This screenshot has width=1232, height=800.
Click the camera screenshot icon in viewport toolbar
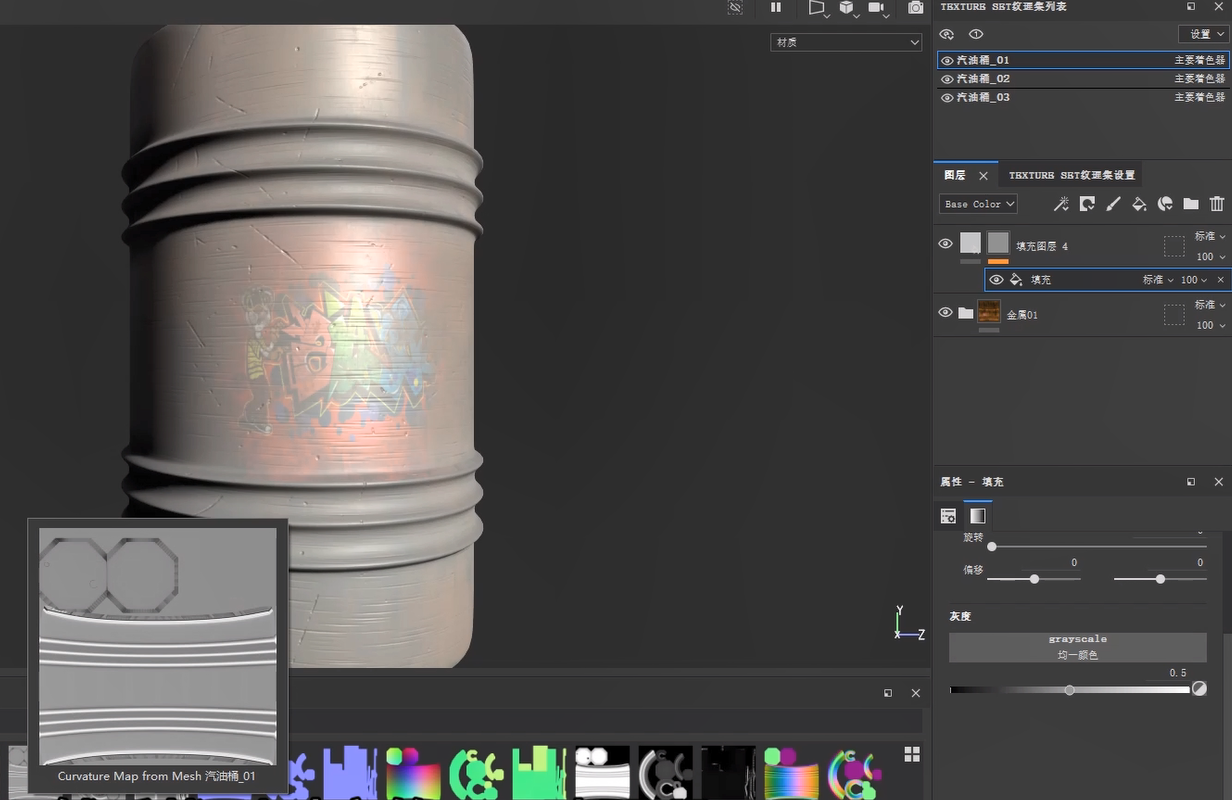point(915,8)
